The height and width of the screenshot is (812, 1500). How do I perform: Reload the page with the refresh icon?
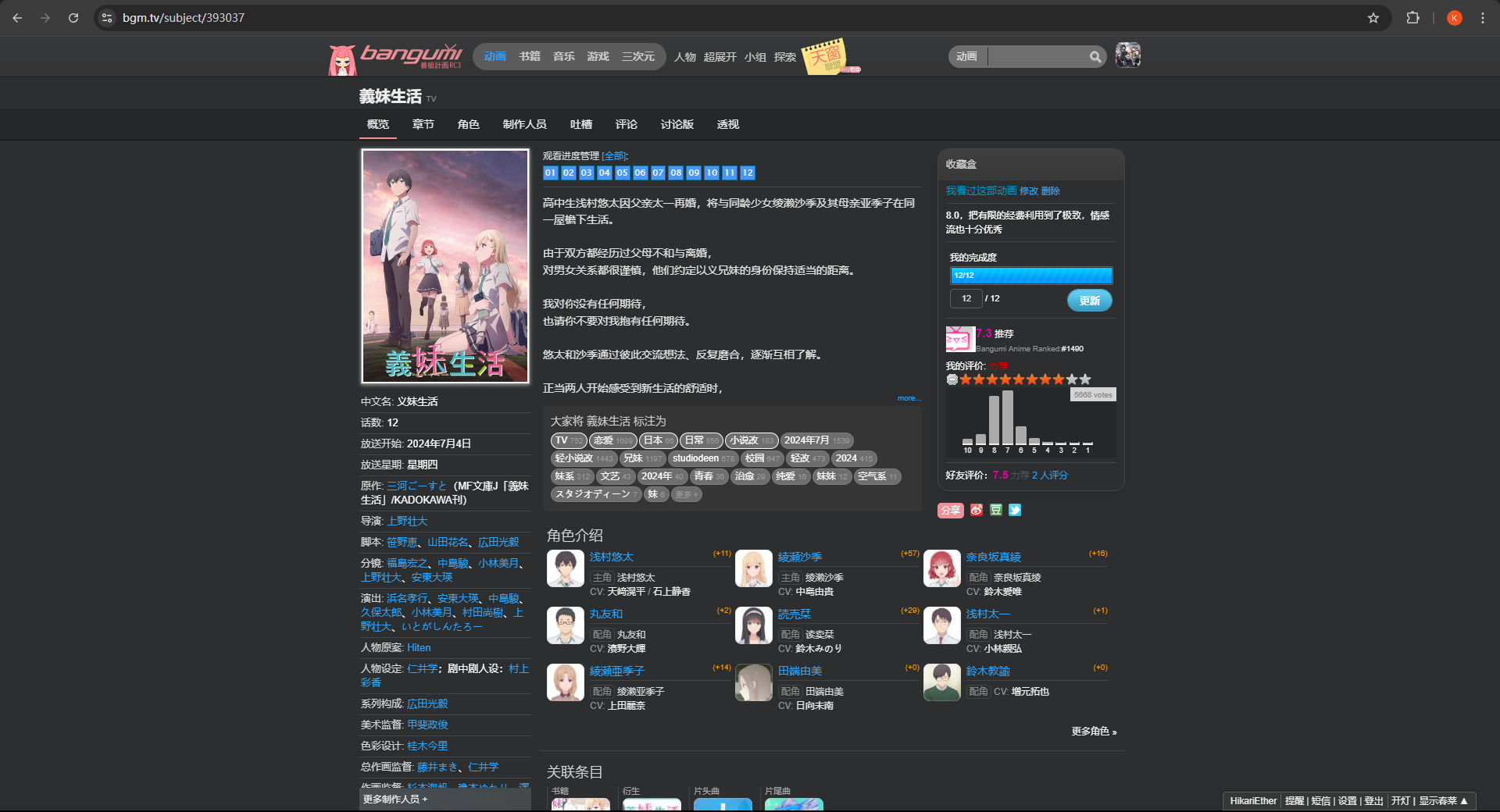click(73, 17)
